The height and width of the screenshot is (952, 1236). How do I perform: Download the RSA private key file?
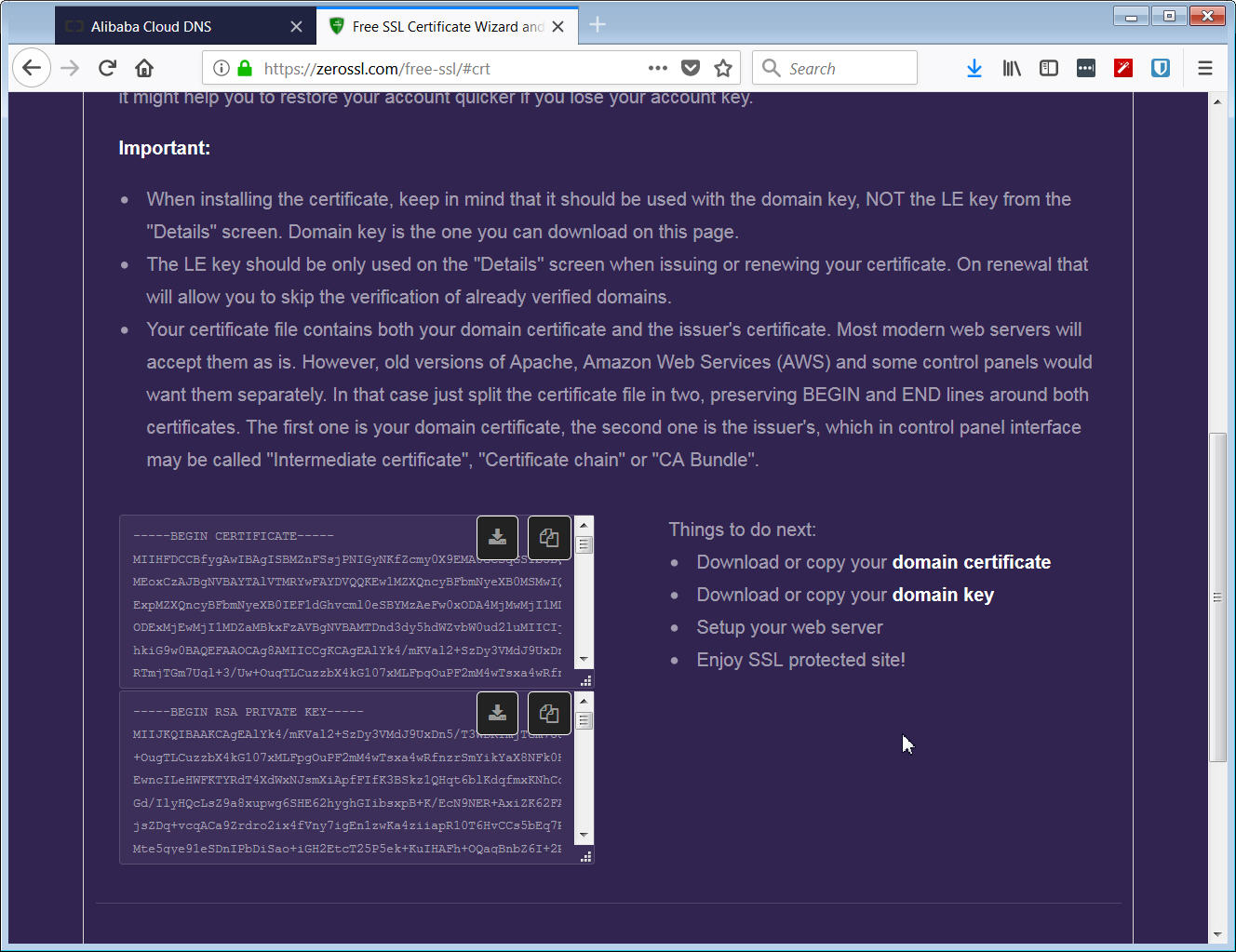(497, 713)
